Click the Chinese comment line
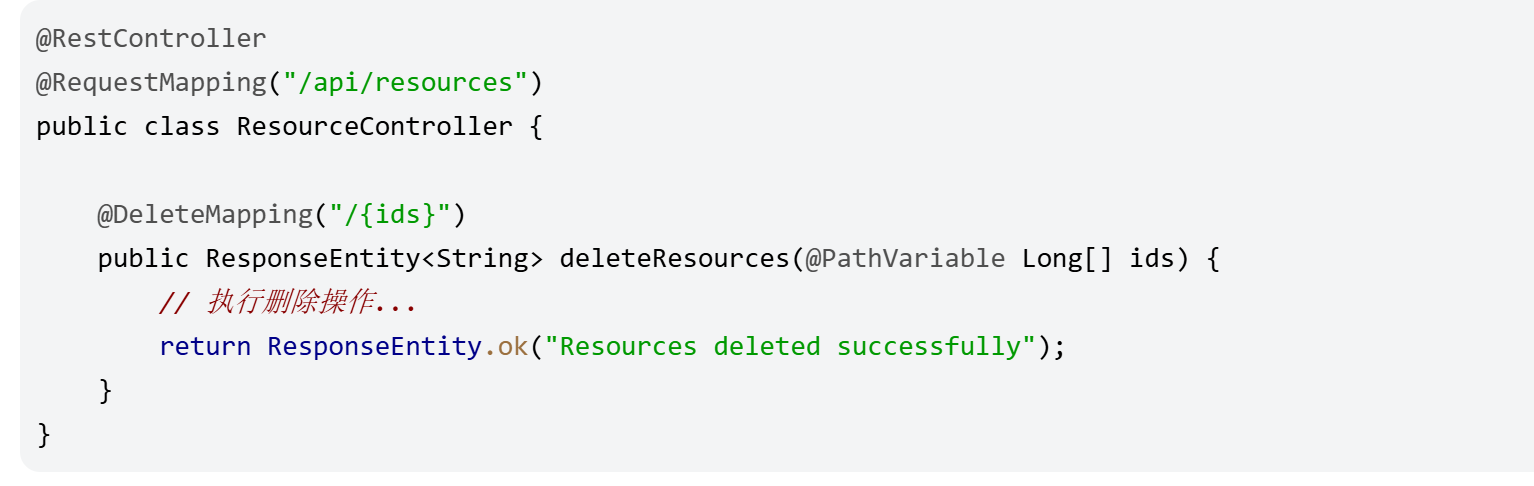 click(287, 302)
